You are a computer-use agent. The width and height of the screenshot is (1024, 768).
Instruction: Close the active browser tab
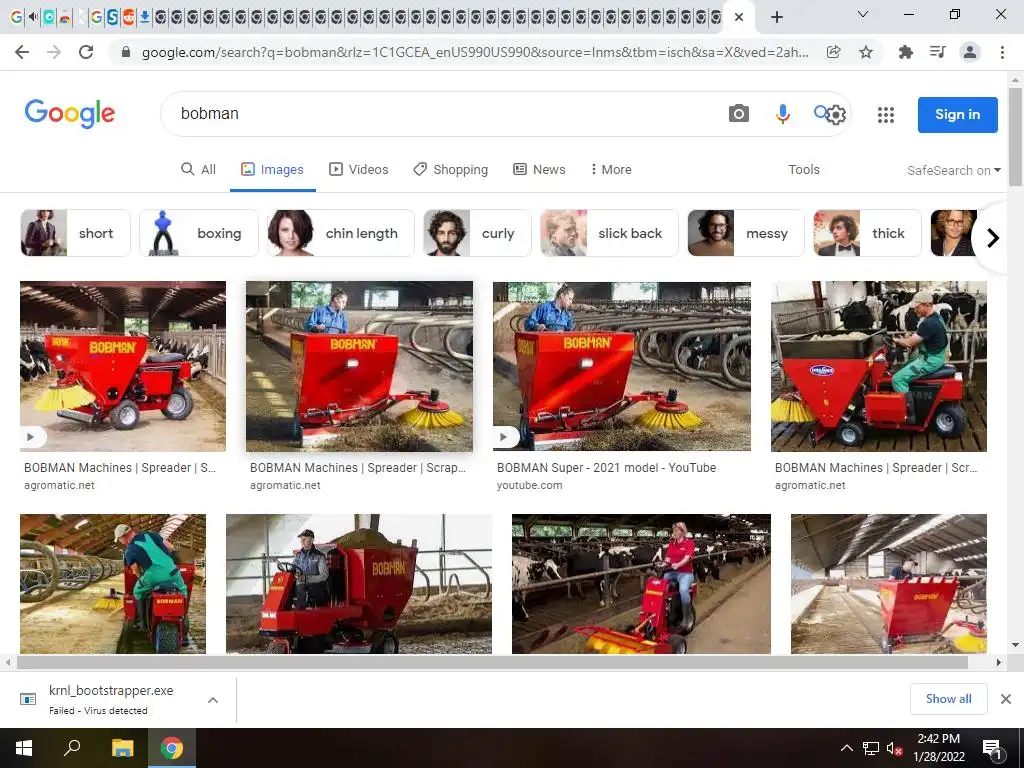click(x=739, y=17)
